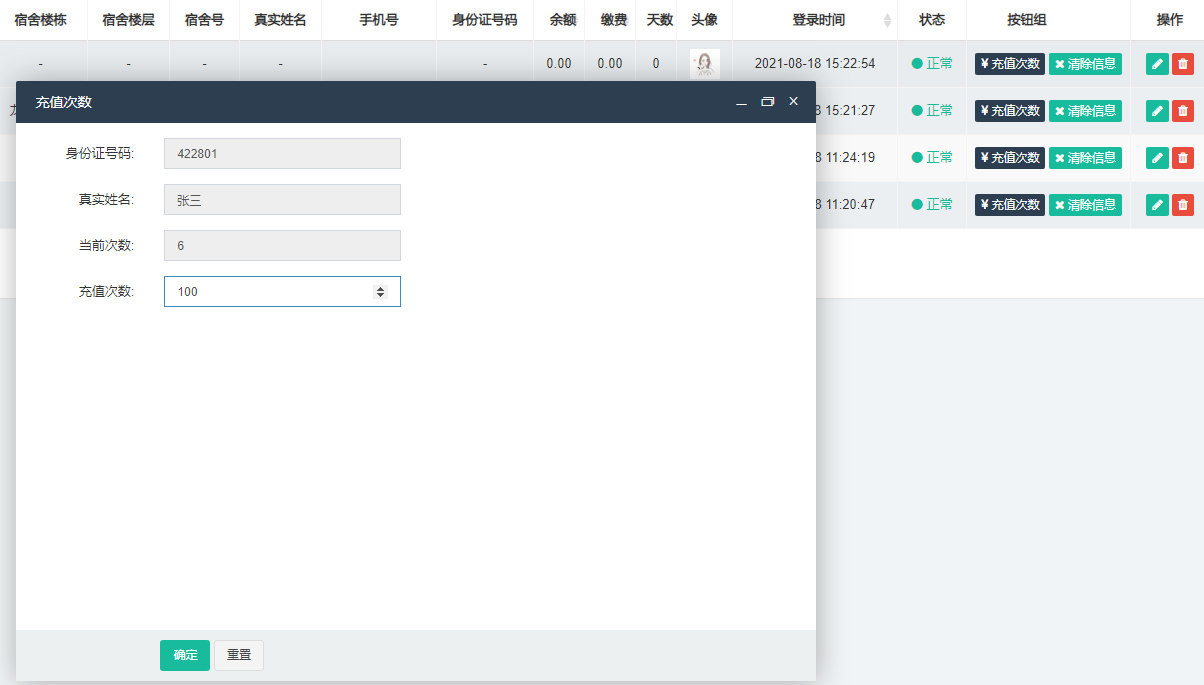The height and width of the screenshot is (685, 1204).
Task: Minimize the 充值次数 dialog
Action: (x=742, y=102)
